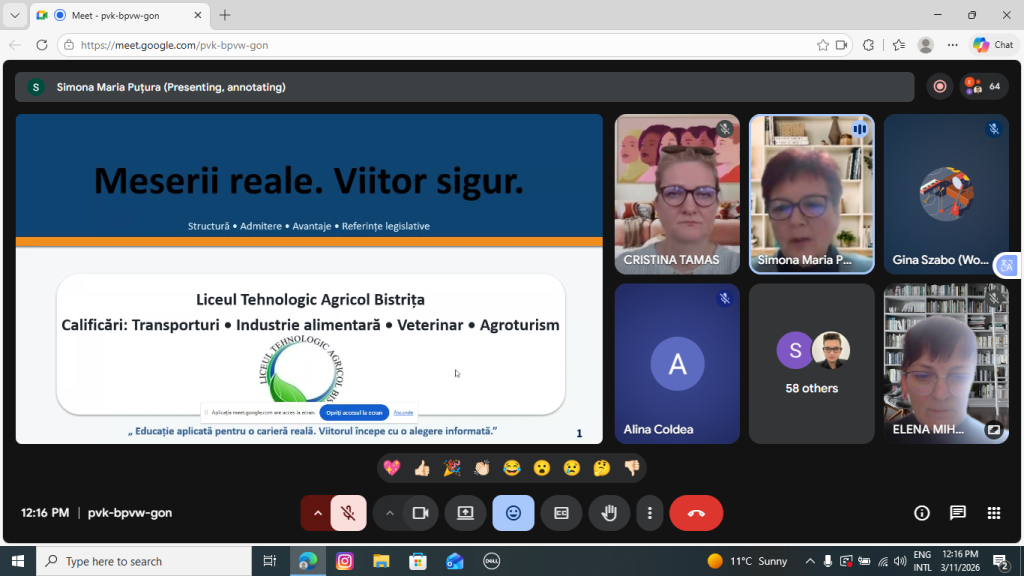Viewport: 1024px width, 576px height.
Task: Unmute the microphone
Action: [x=348, y=513]
